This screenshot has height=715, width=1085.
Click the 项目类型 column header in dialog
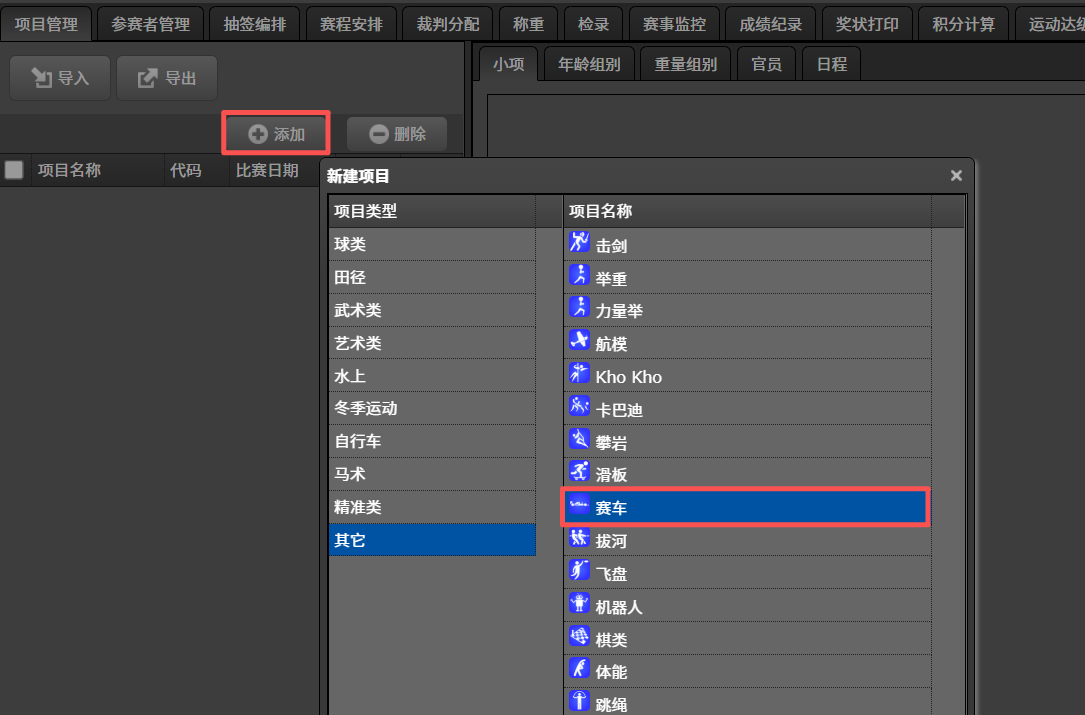(x=432, y=211)
